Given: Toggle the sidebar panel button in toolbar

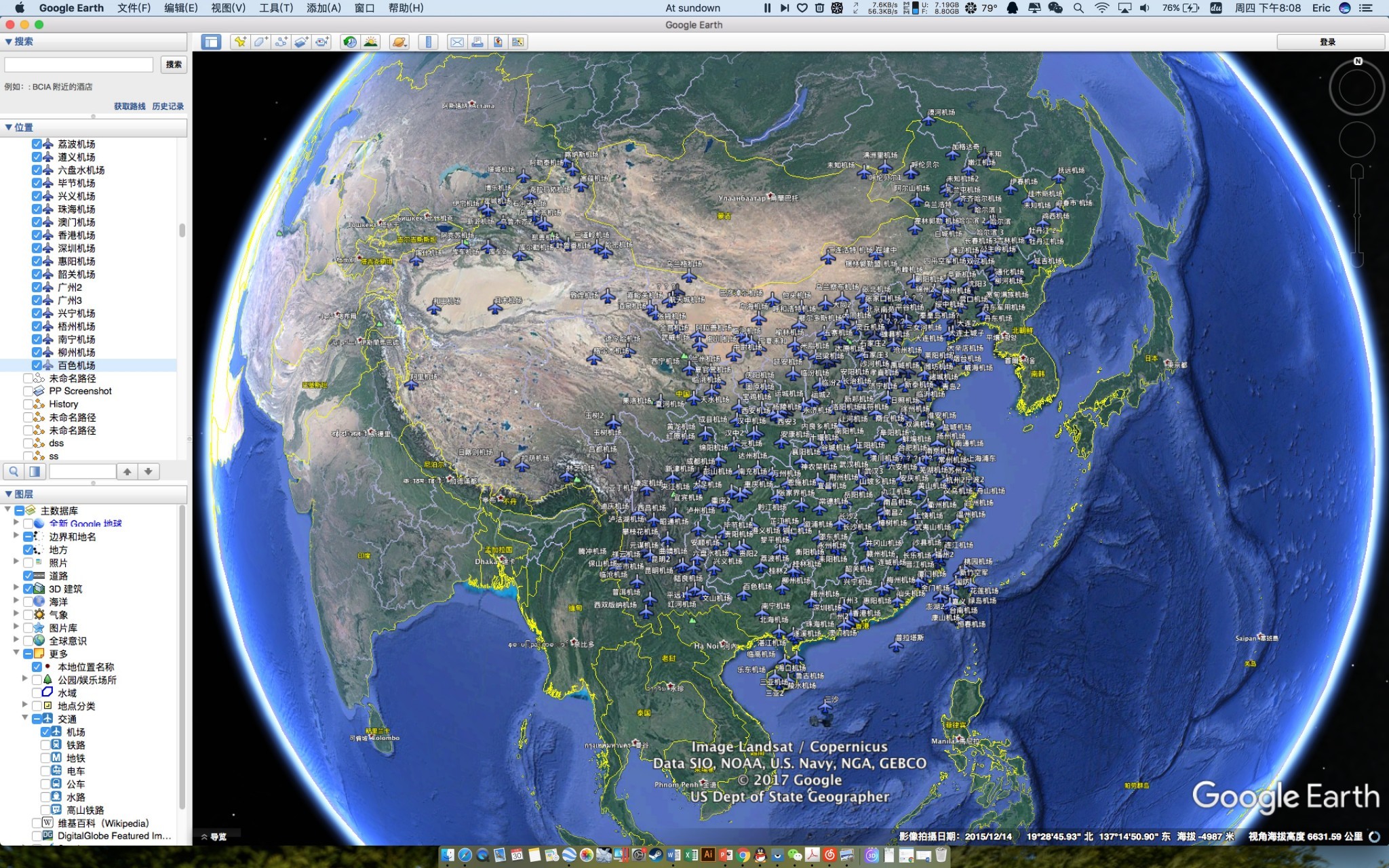Looking at the screenshot, I should point(211,42).
